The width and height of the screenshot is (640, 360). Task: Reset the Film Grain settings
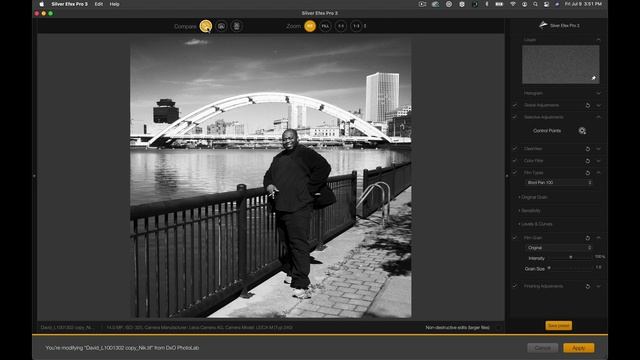click(x=588, y=238)
